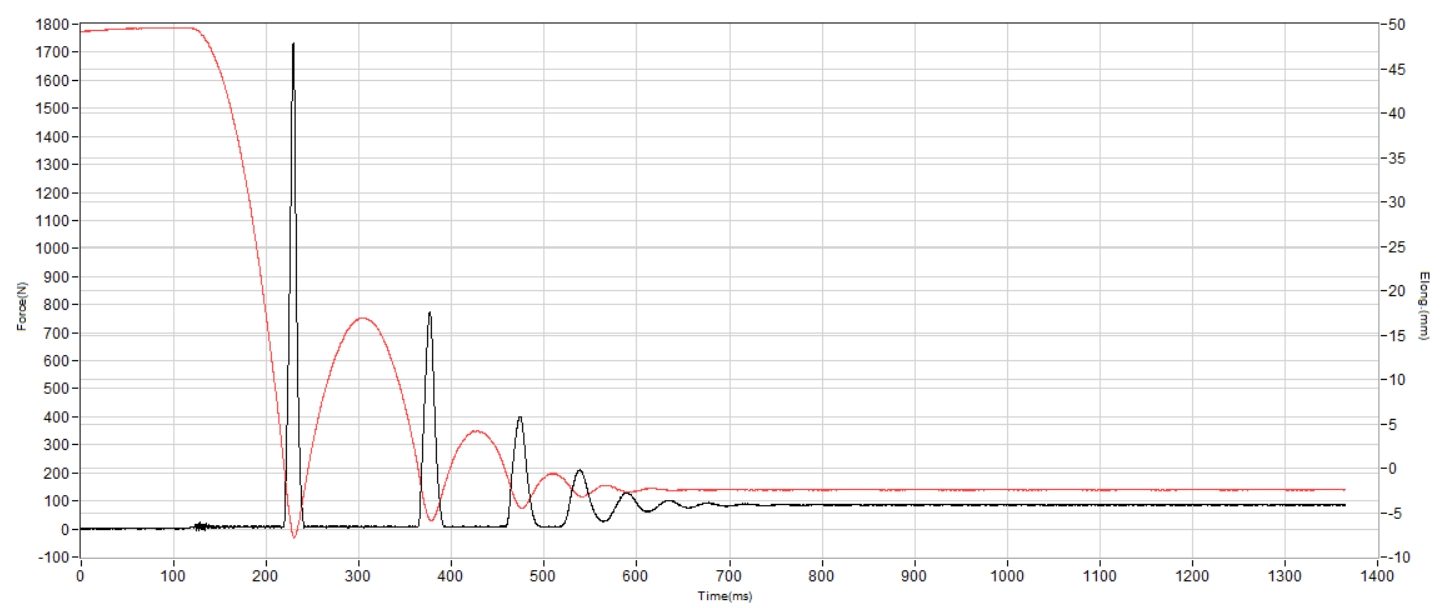Screen dimensions: 1445x608
Task: Click the tallest black force peak near 1700 N
Action: [x=293, y=46]
